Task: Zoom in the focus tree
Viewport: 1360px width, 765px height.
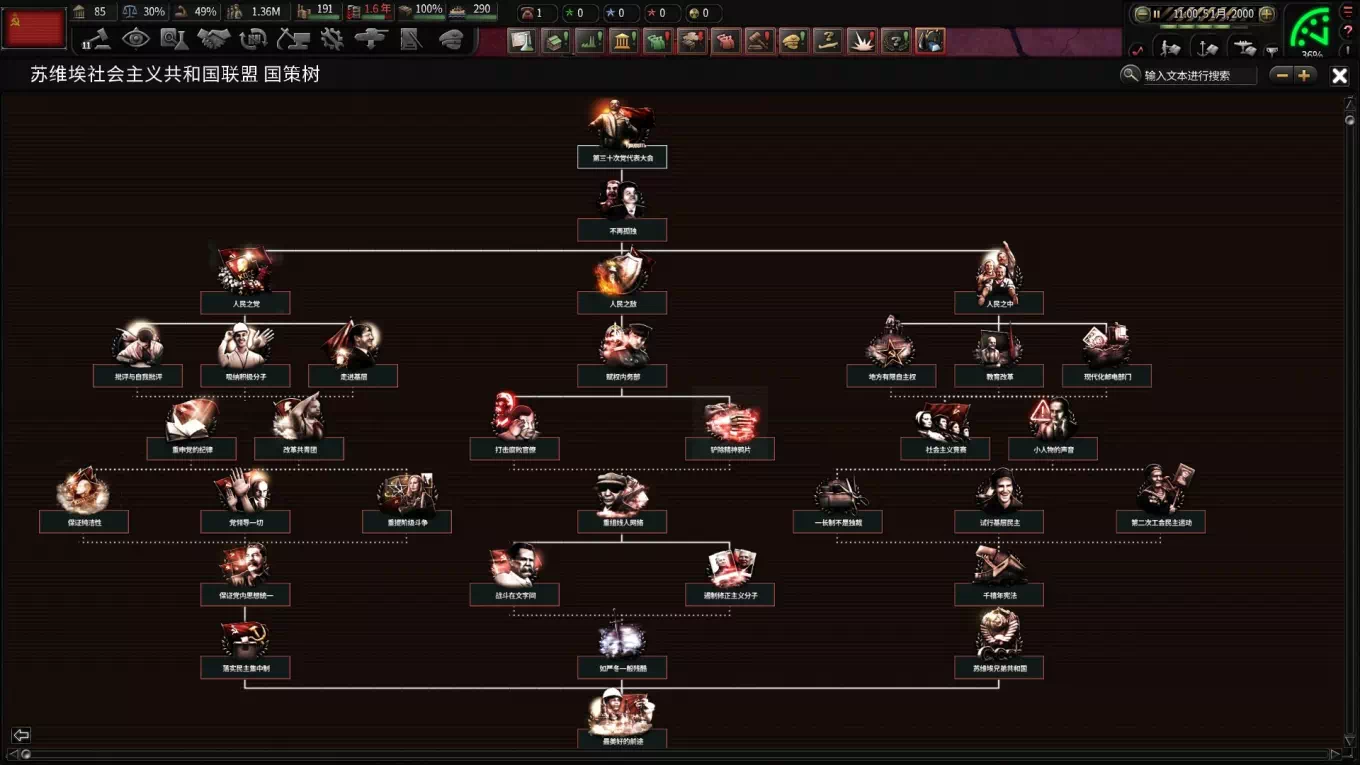Action: click(x=1304, y=75)
